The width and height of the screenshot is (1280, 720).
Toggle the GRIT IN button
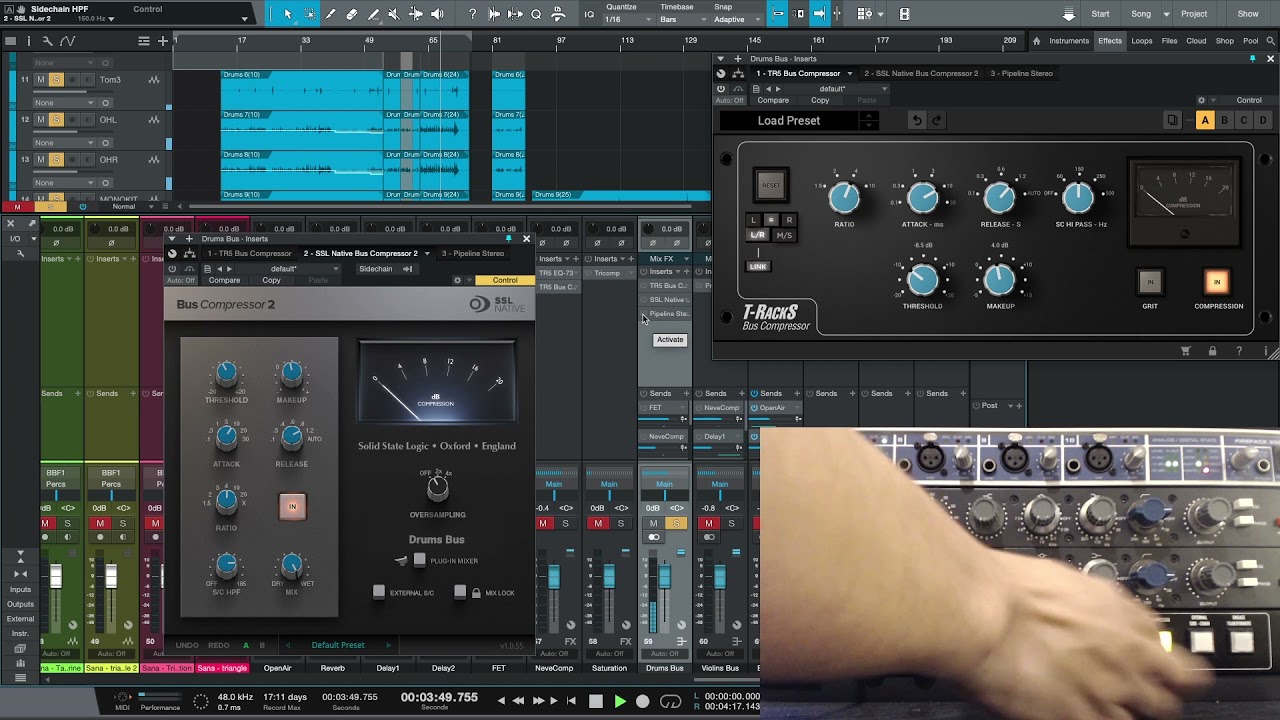coord(1150,282)
